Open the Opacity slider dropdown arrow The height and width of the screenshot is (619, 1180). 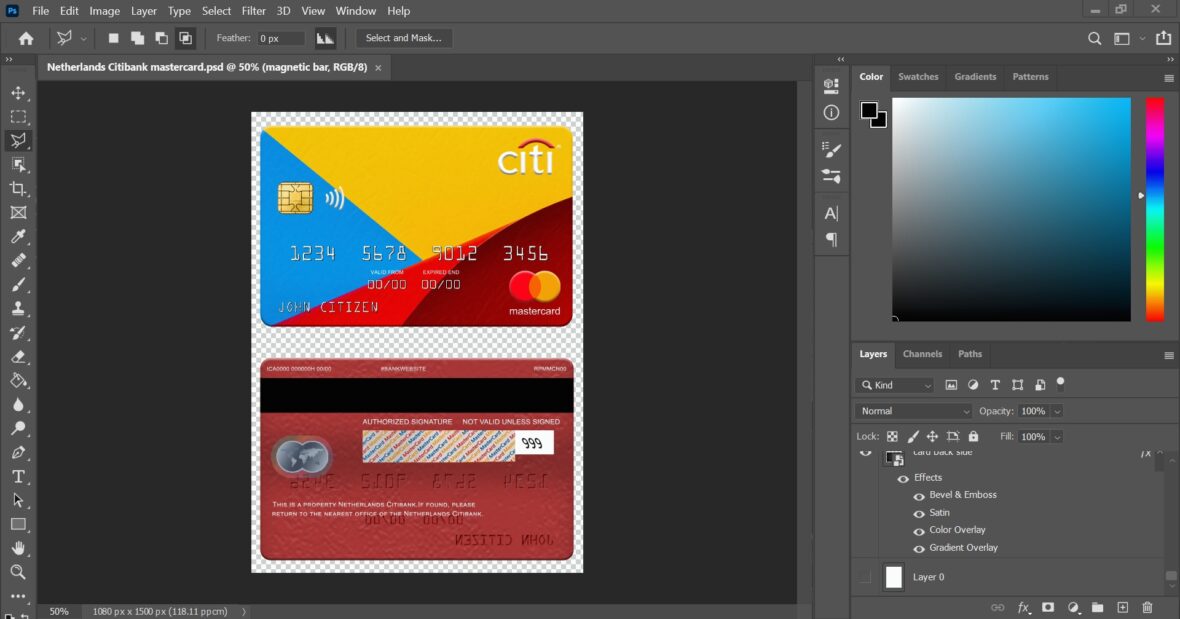pyautogui.click(x=1057, y=411)
